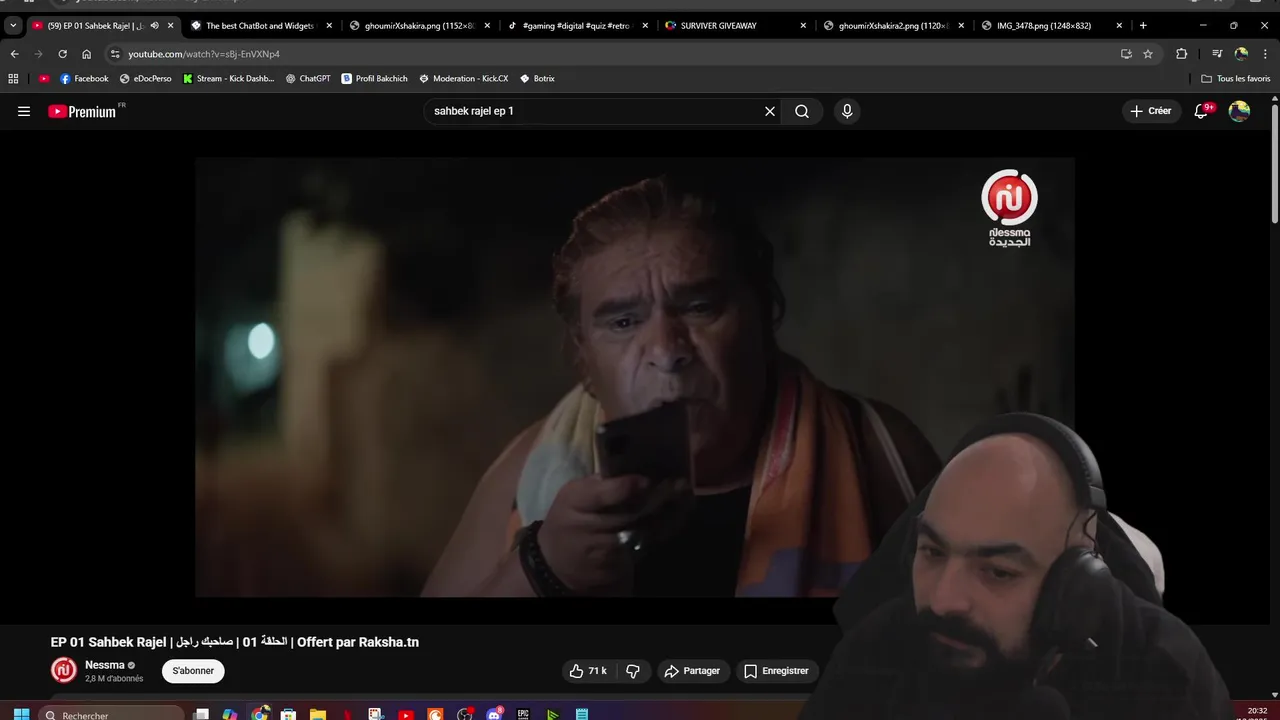
Task: Like the video with thumbs up
Action: pos(588,671)
